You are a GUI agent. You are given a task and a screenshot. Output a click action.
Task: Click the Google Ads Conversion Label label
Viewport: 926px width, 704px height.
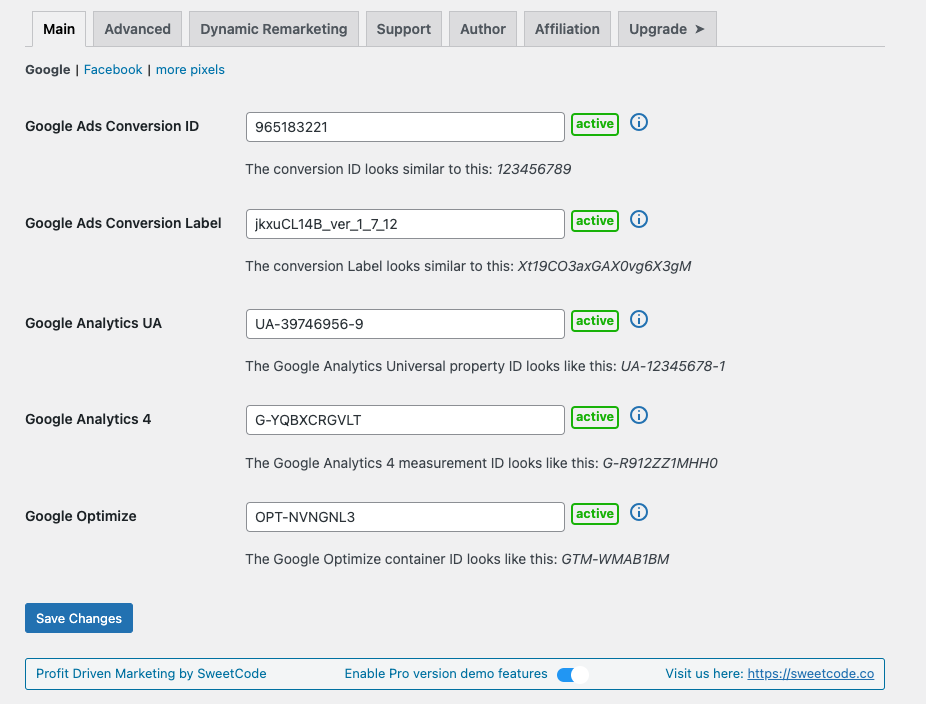(x=123, y=223)
